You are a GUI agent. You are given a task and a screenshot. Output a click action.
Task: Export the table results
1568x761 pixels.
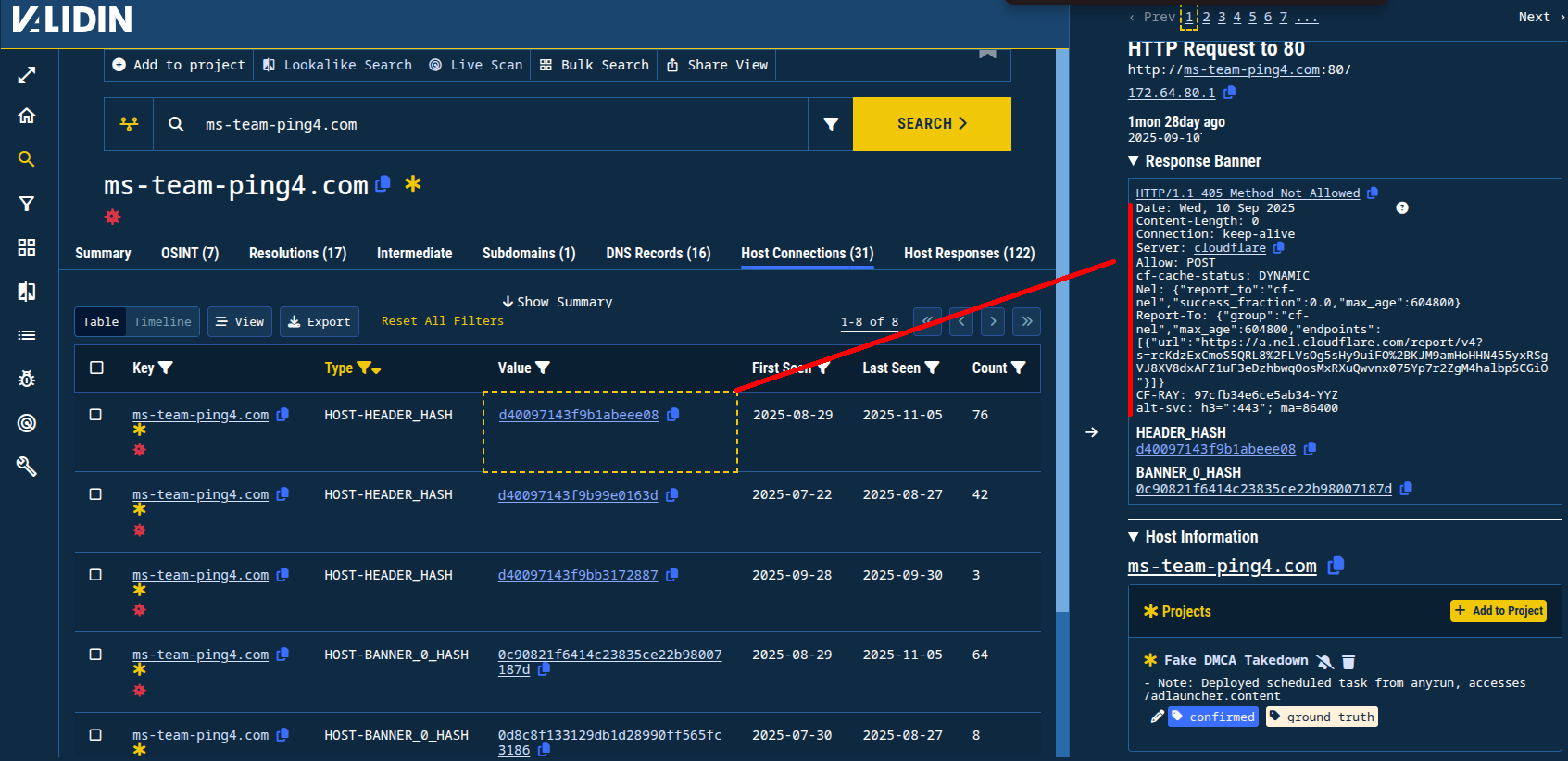tap(320, 321)
